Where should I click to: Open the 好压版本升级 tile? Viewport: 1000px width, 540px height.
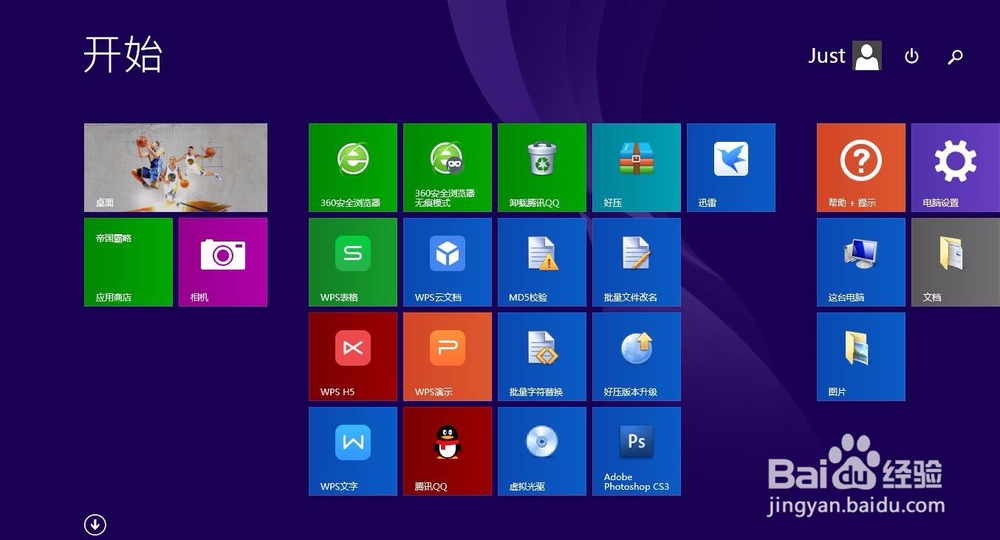[x=636, y=356]
